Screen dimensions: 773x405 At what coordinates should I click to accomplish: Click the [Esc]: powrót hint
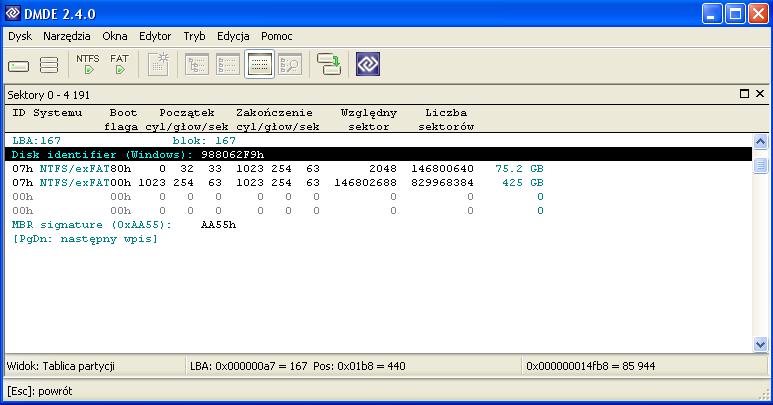(x=39, y=391)
